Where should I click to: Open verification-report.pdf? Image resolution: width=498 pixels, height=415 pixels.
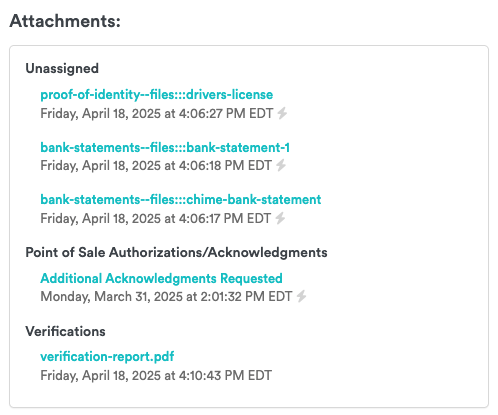click(107, 357)
